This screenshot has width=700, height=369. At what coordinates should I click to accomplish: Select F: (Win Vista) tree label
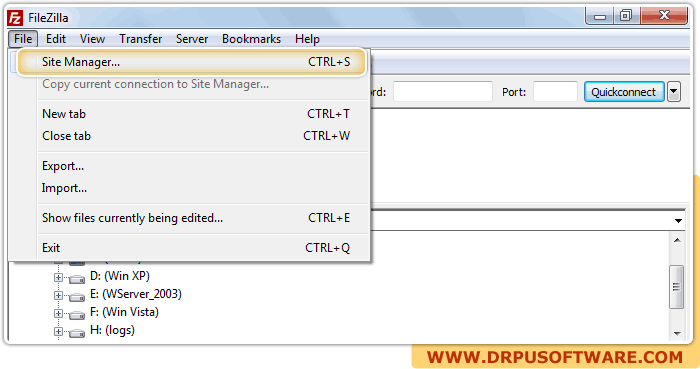tap(124, 312)
